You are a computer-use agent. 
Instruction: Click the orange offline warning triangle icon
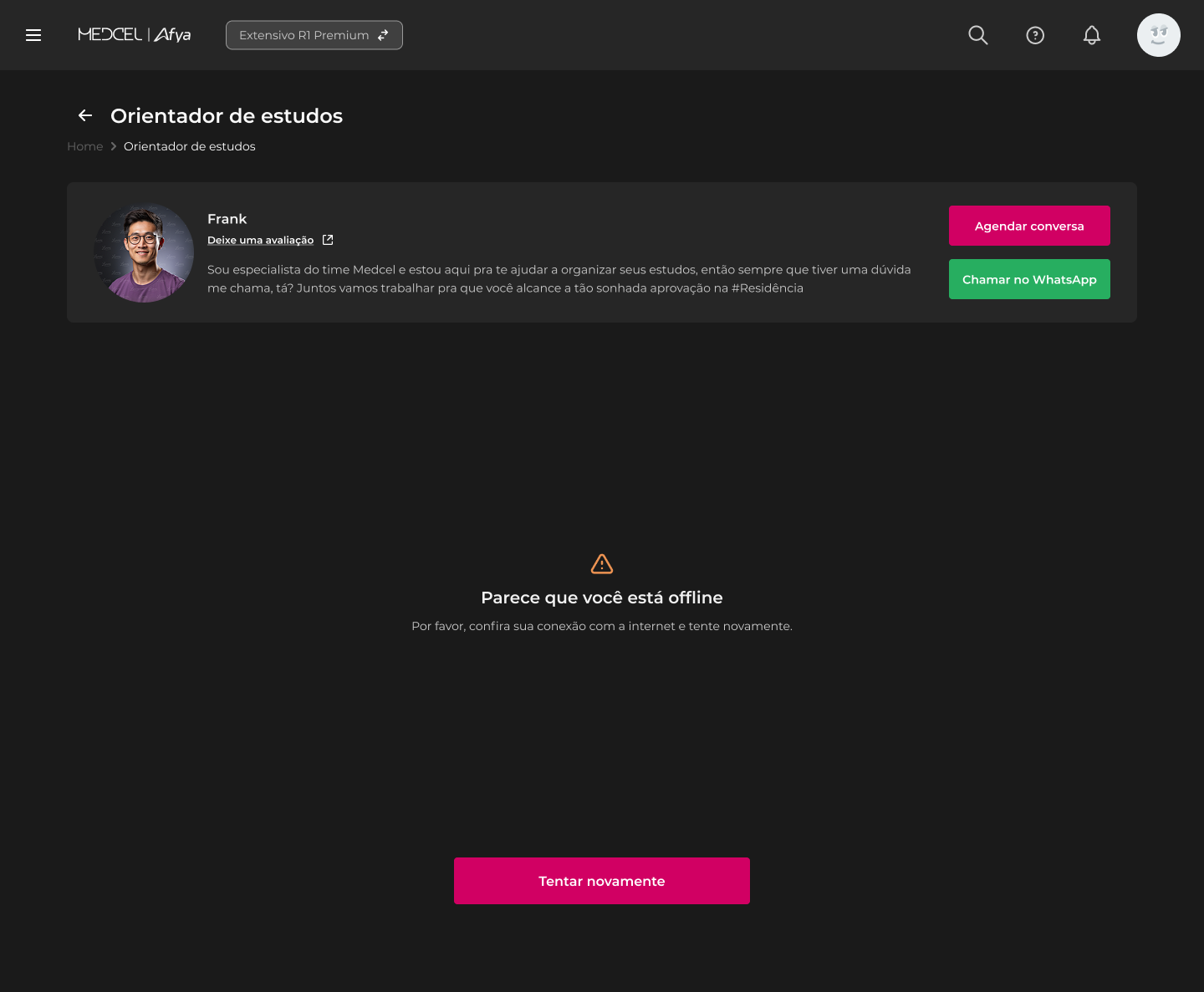[602, 564]
